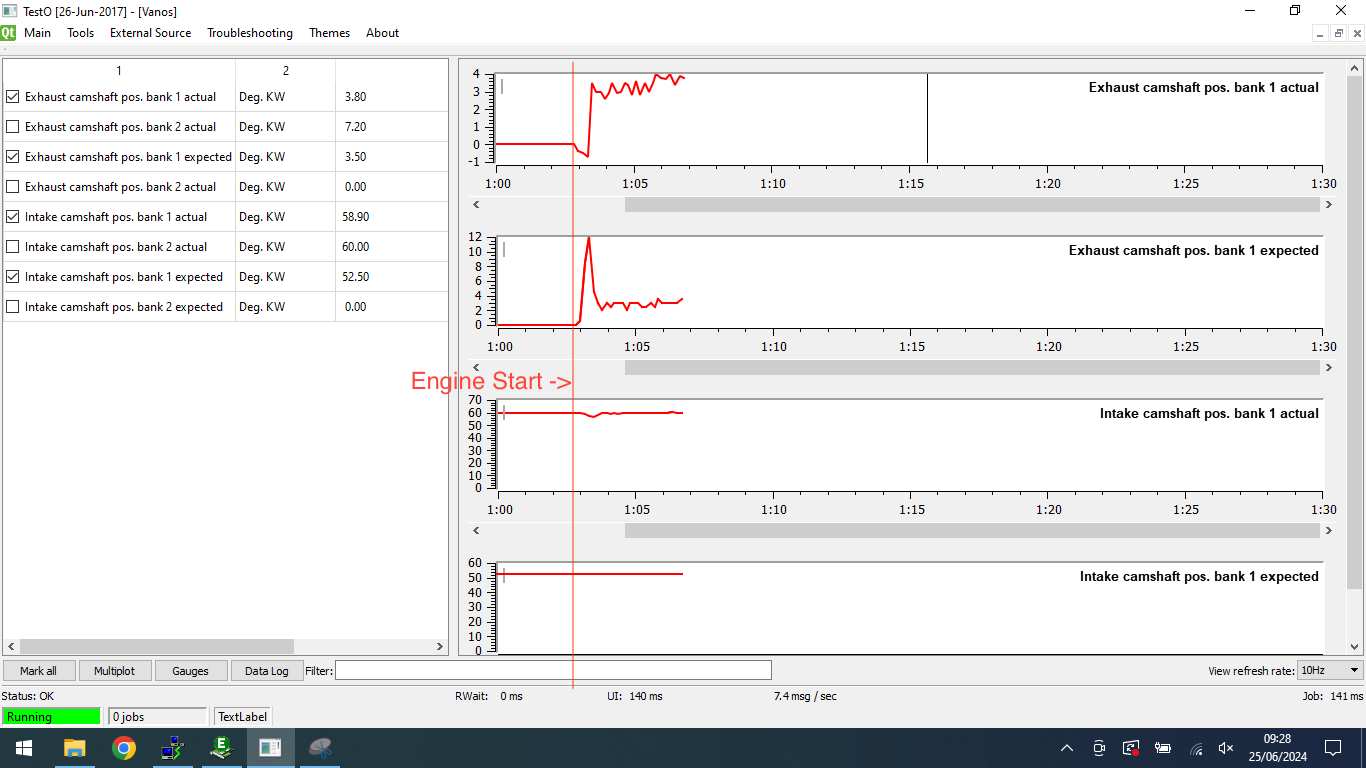Open the External Source menu
Viewport: 1366px width, 768px height.
pyautogui.click(x=150, y=33)
